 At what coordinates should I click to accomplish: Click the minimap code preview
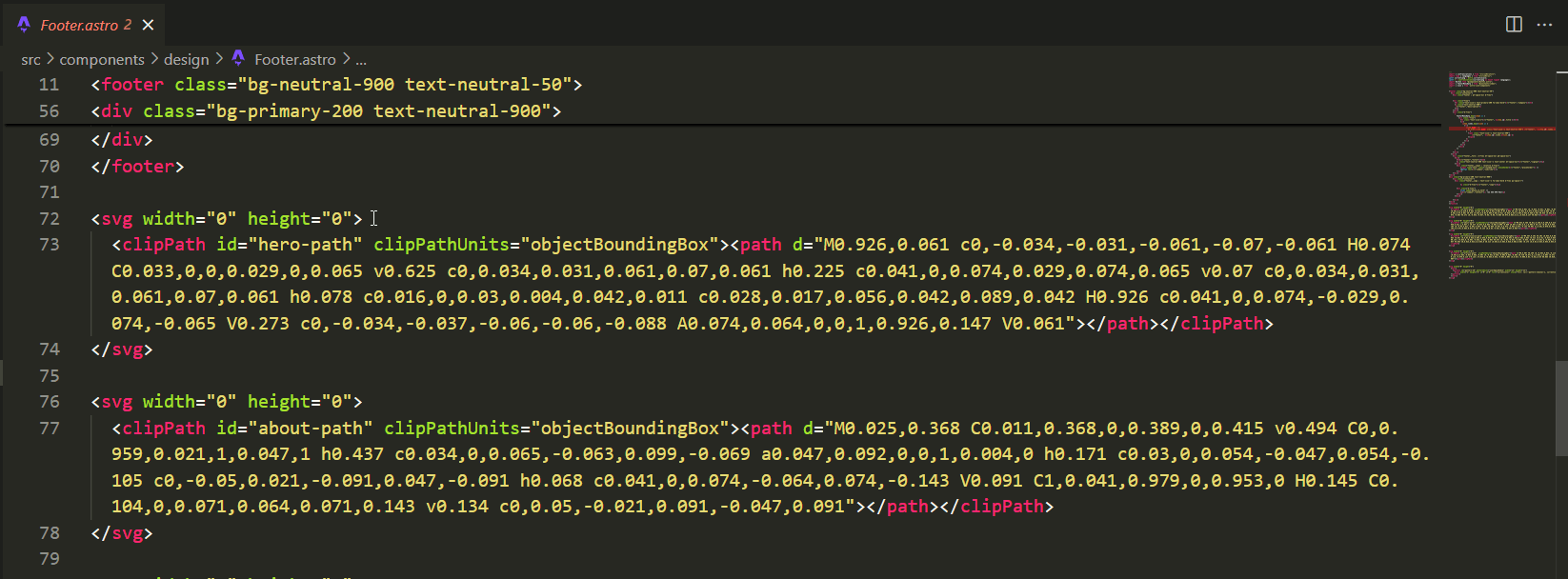click(x=1501, y=171)
